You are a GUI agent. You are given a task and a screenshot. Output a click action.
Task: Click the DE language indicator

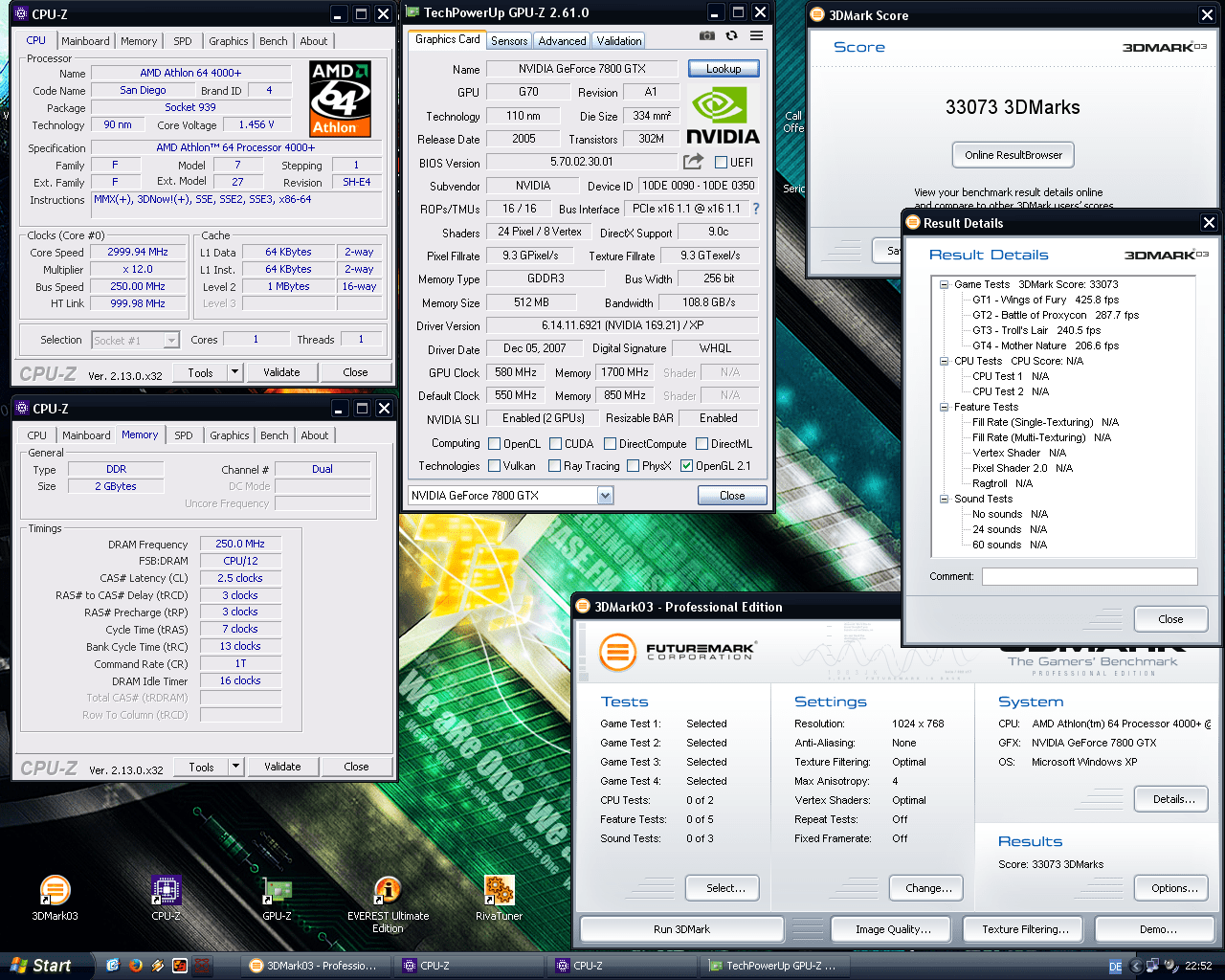[x=1115, y=967]
